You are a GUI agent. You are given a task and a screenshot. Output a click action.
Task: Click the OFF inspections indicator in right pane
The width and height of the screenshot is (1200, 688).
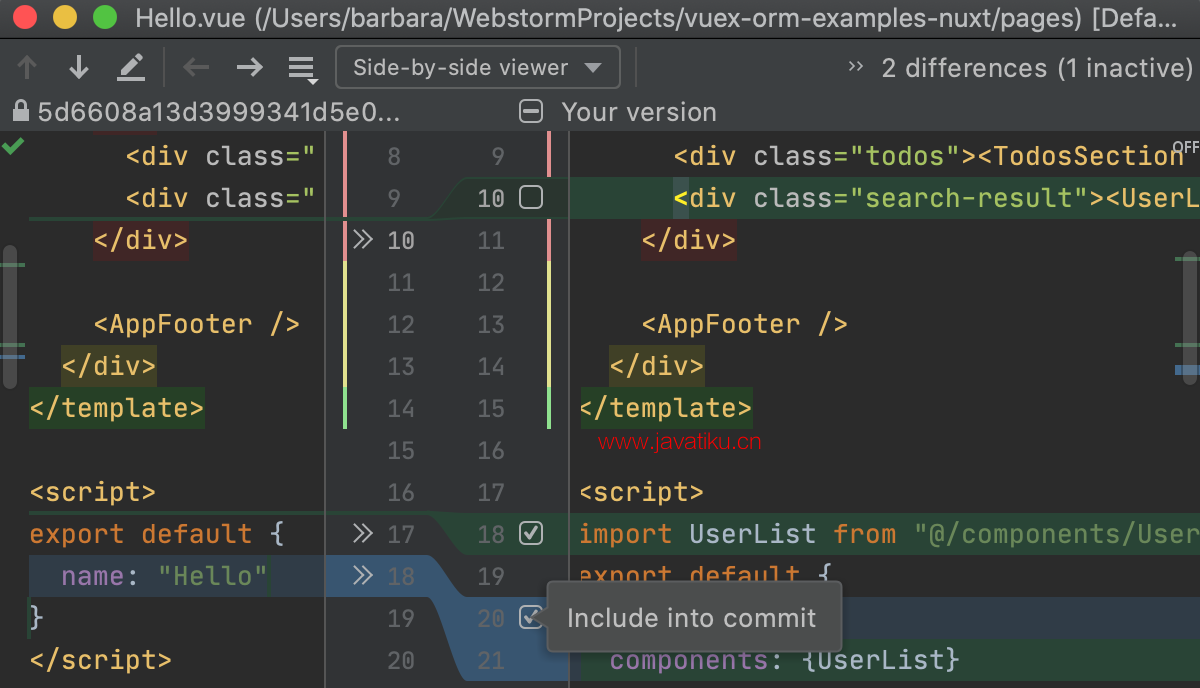[1185, 147]
